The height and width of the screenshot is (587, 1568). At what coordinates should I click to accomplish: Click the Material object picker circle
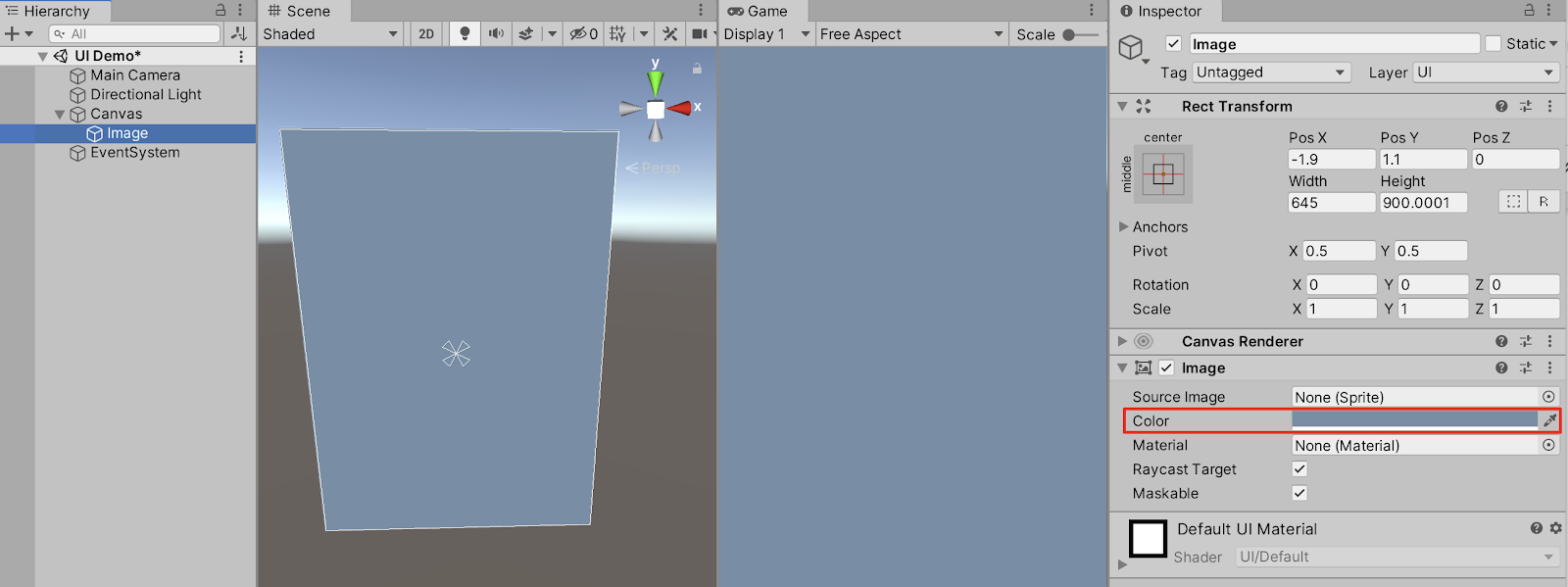click(x=1548, y=445)
